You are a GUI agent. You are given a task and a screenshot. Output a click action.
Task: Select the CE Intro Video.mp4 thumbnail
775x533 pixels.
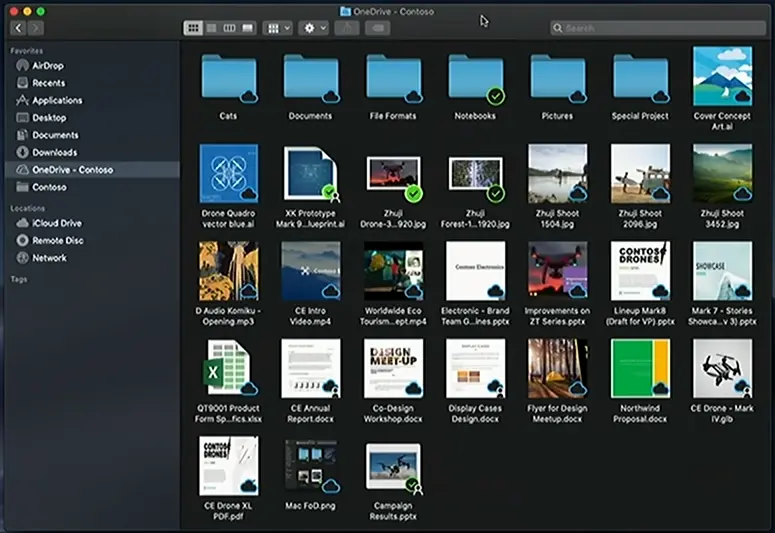(x=311, y=271)
